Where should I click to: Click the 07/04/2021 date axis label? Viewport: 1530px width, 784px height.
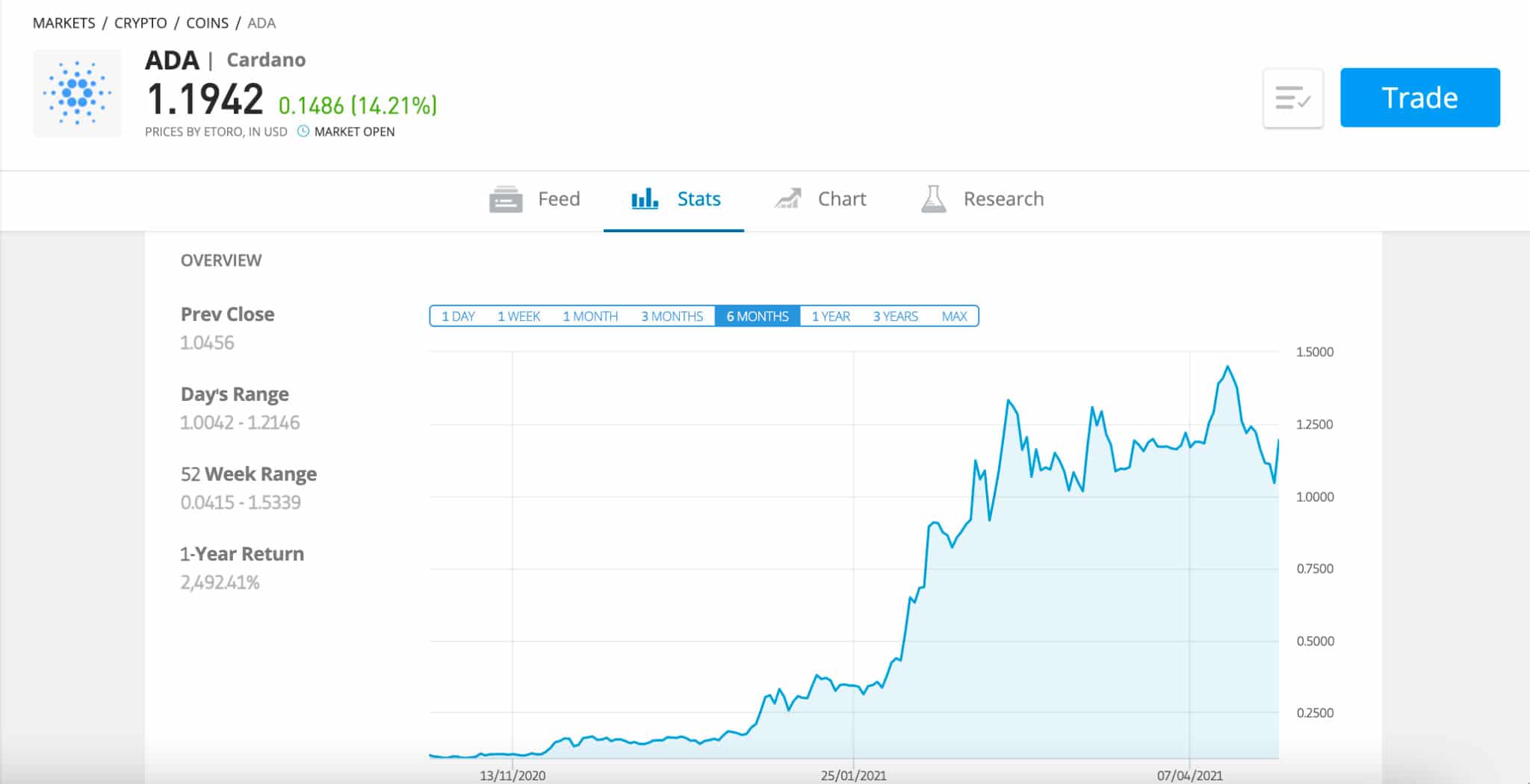pos(1189,776)
